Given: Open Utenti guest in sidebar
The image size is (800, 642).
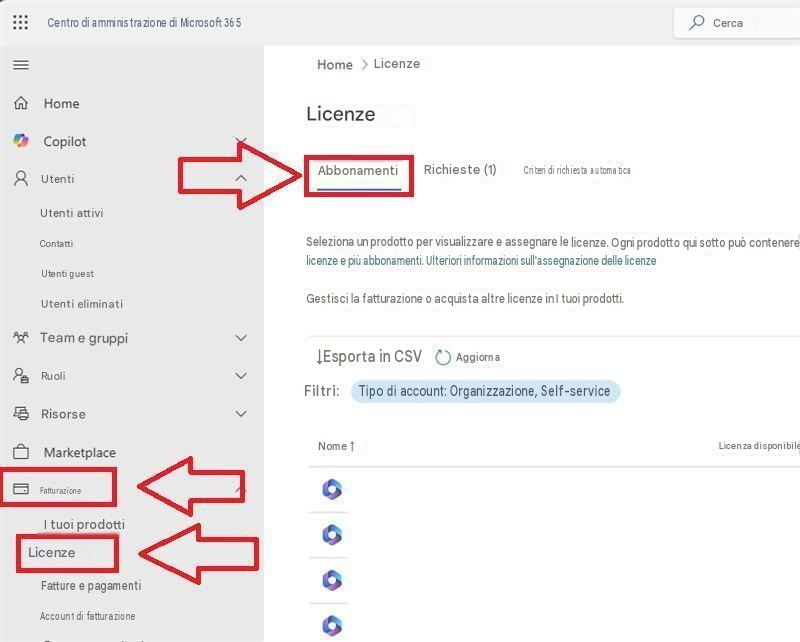Looking at the screenshot, I should [x=68, y=274].
